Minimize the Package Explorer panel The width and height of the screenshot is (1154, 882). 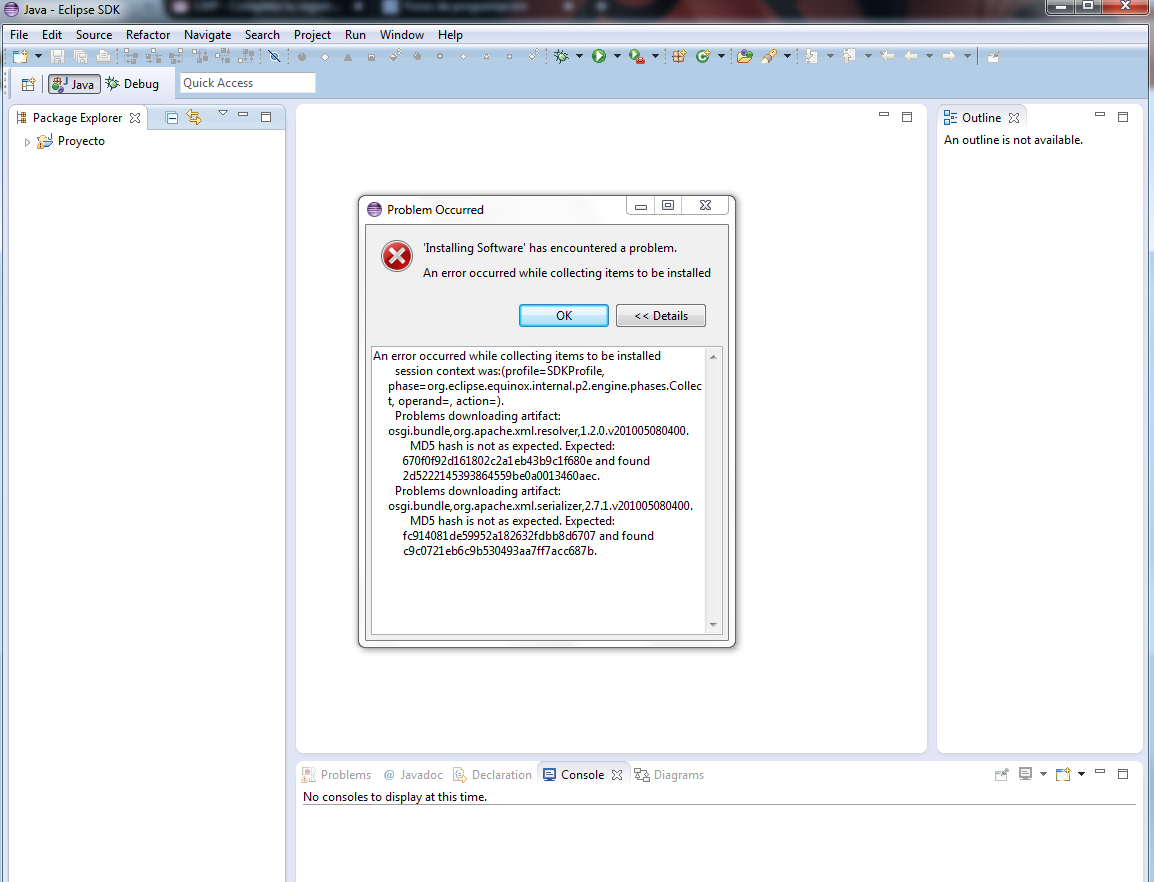(243, 115)
